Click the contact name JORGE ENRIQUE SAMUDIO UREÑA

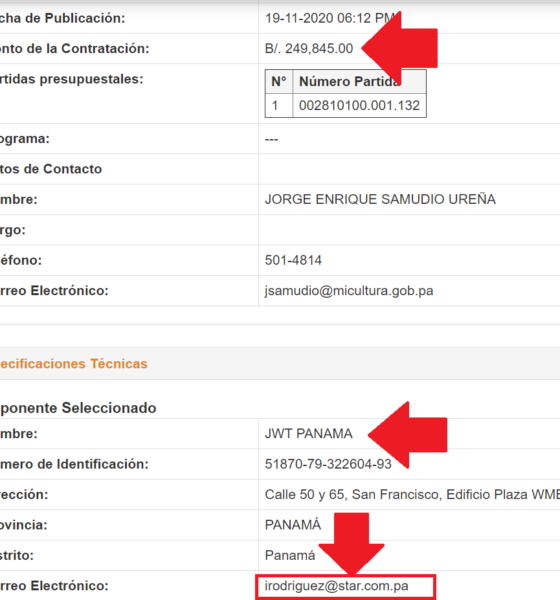[380, 199]
